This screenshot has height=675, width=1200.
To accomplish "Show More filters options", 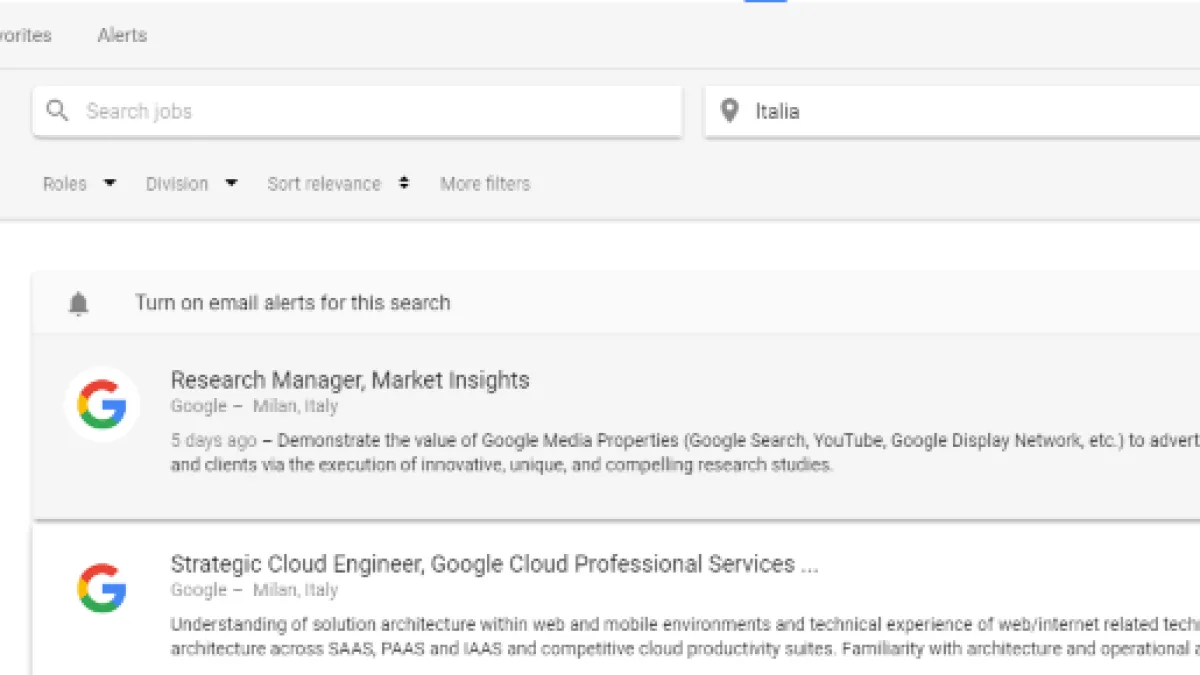I will pos(485,184).
